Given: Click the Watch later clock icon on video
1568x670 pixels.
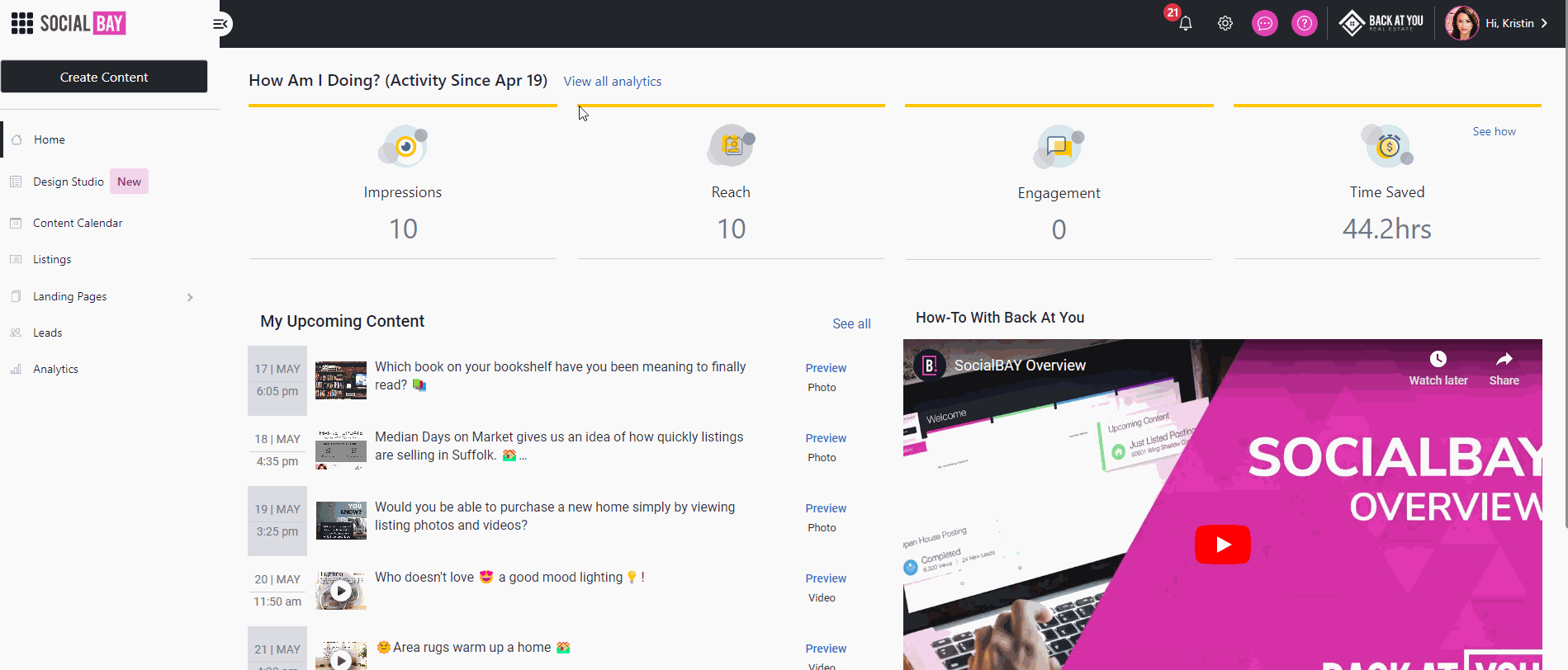Looking at the screenshot, I should point(1438,359).
